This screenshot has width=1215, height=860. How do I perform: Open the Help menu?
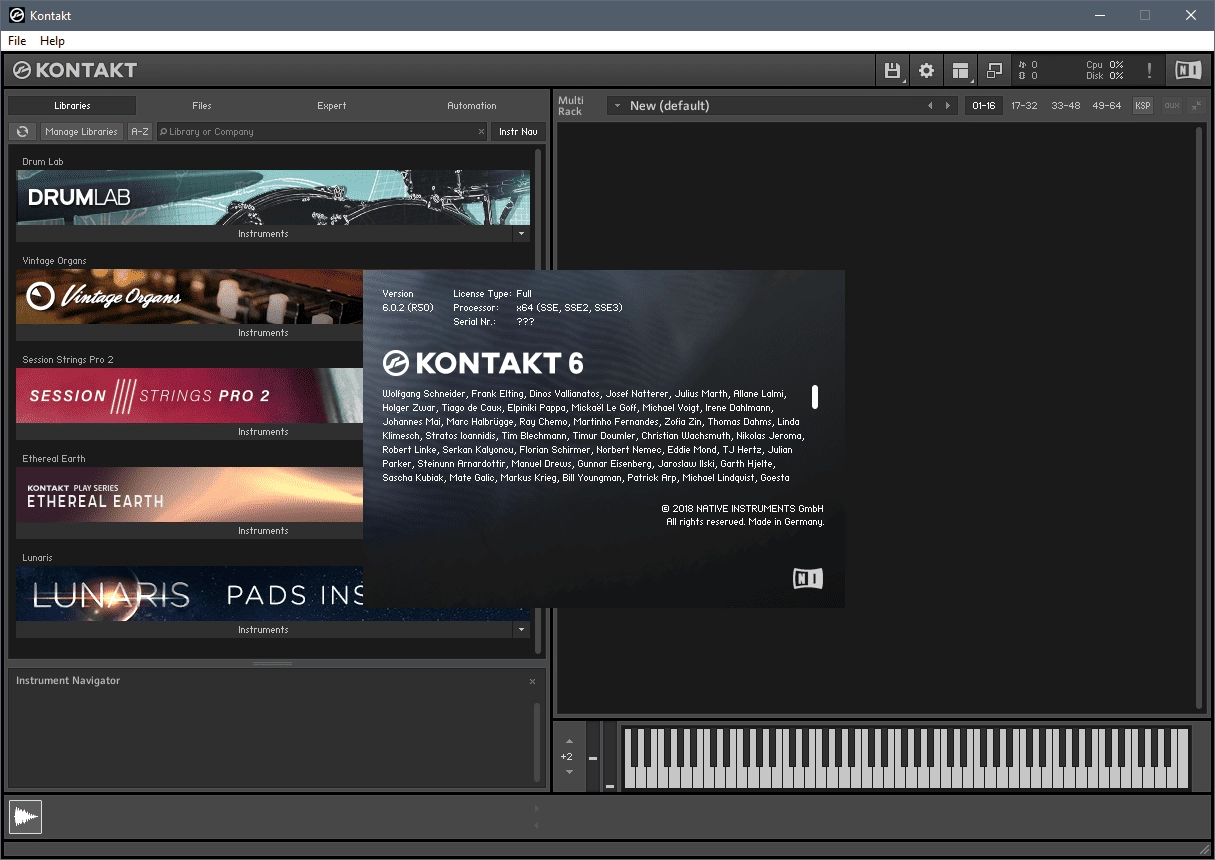click(52, 41)
